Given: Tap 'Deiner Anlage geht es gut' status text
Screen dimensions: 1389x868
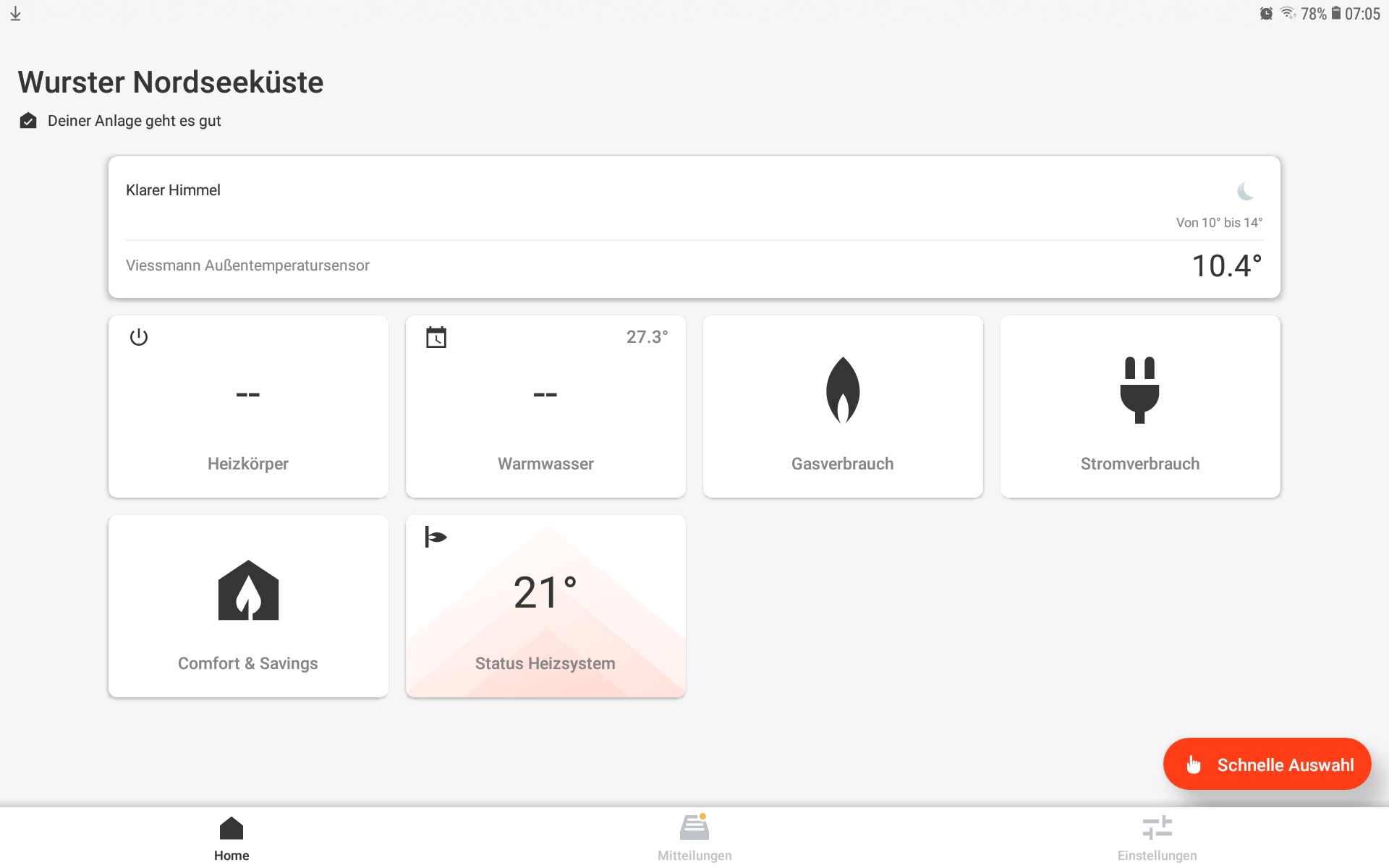Looking at the screenshot, I should 135,121.
